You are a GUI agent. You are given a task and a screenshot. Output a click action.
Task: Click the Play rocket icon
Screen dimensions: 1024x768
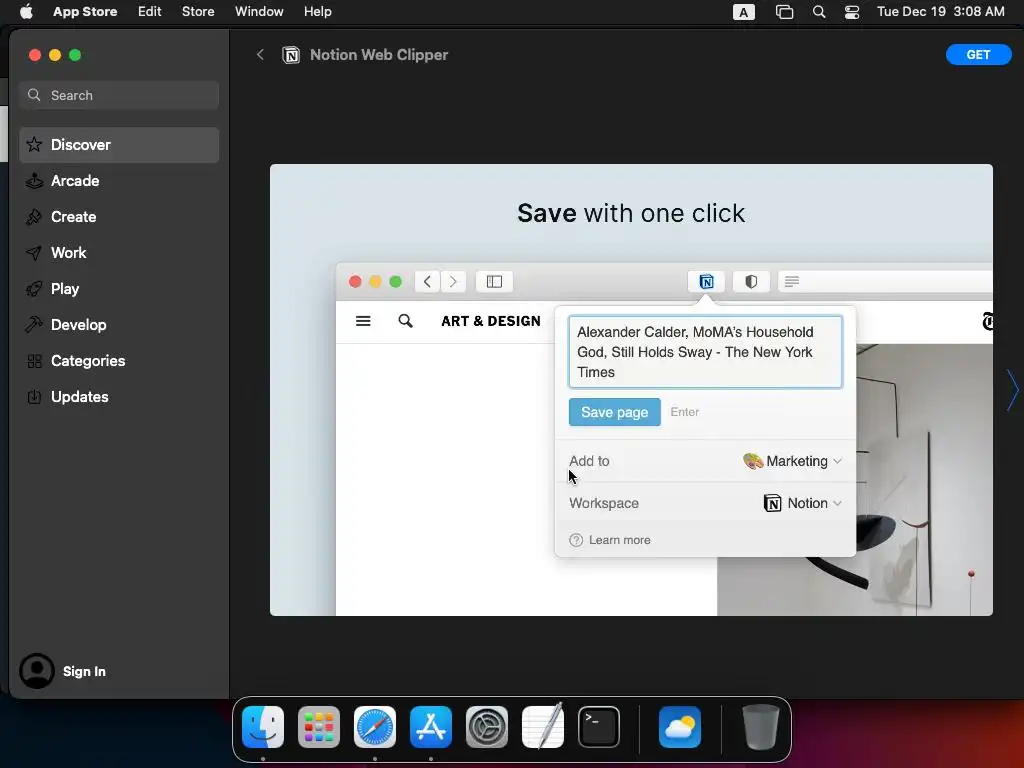[34, 289]
